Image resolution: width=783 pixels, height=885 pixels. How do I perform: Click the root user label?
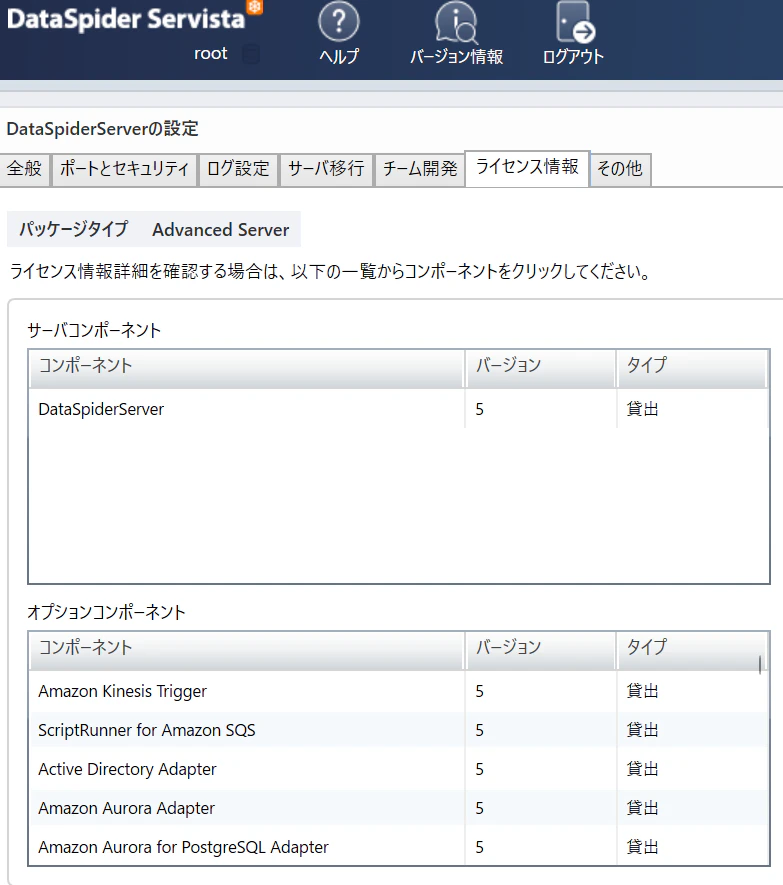click(x=211, y=54)
